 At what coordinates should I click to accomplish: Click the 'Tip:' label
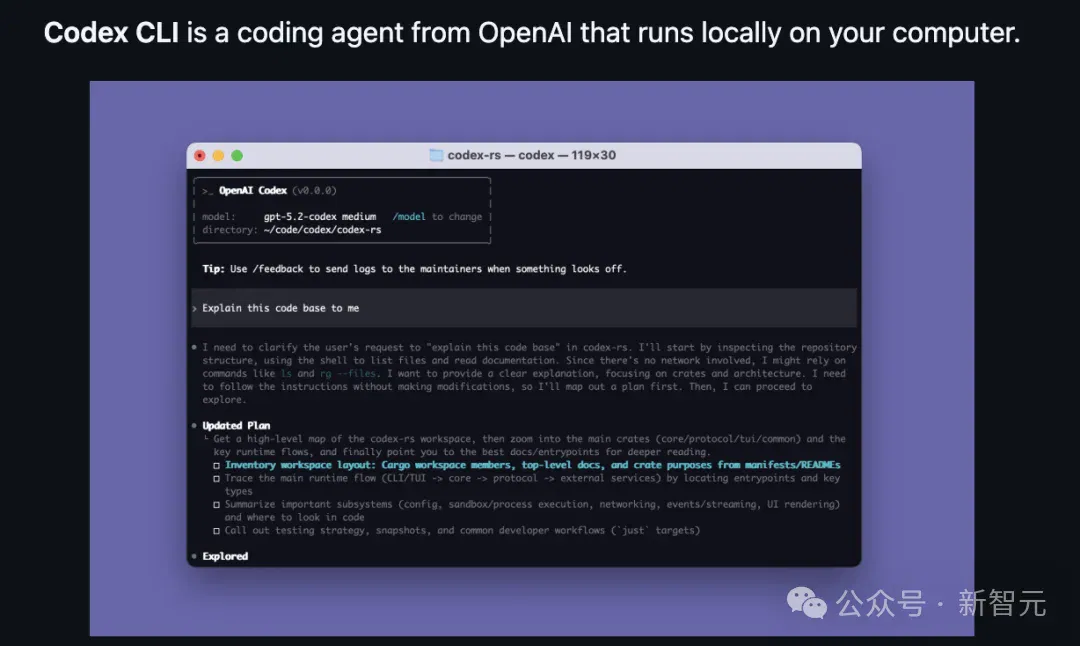(214, 269)
